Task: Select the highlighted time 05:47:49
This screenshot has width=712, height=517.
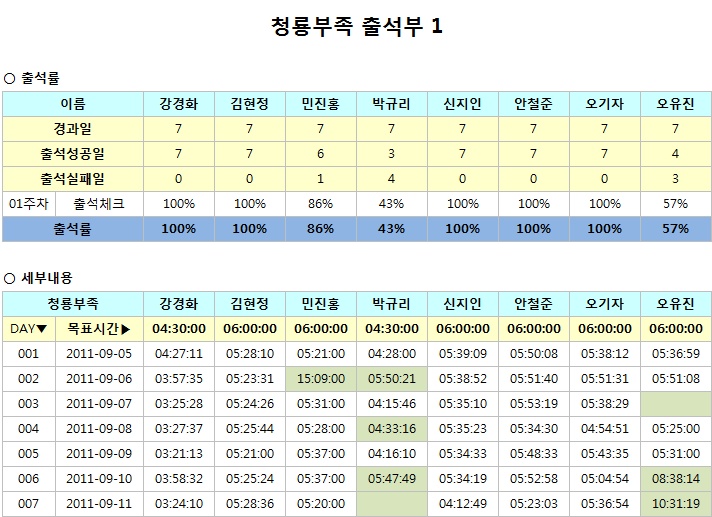Action: pos(391,478)
